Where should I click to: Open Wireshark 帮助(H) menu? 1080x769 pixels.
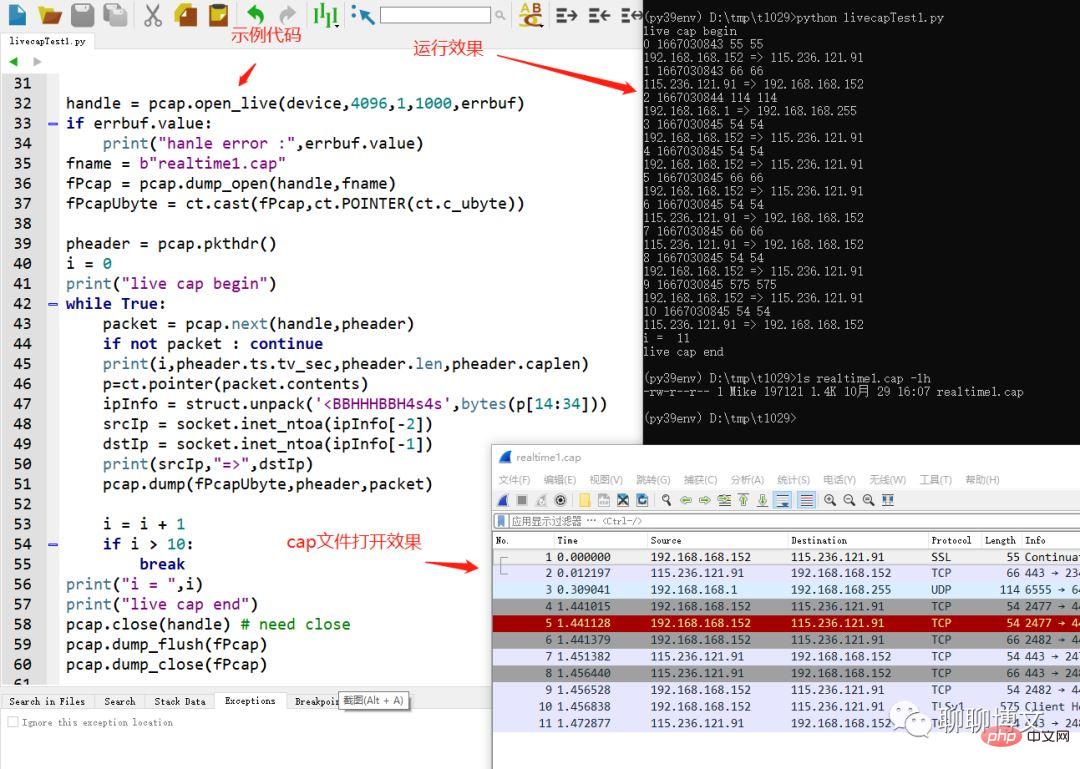[x=982, y=480]
